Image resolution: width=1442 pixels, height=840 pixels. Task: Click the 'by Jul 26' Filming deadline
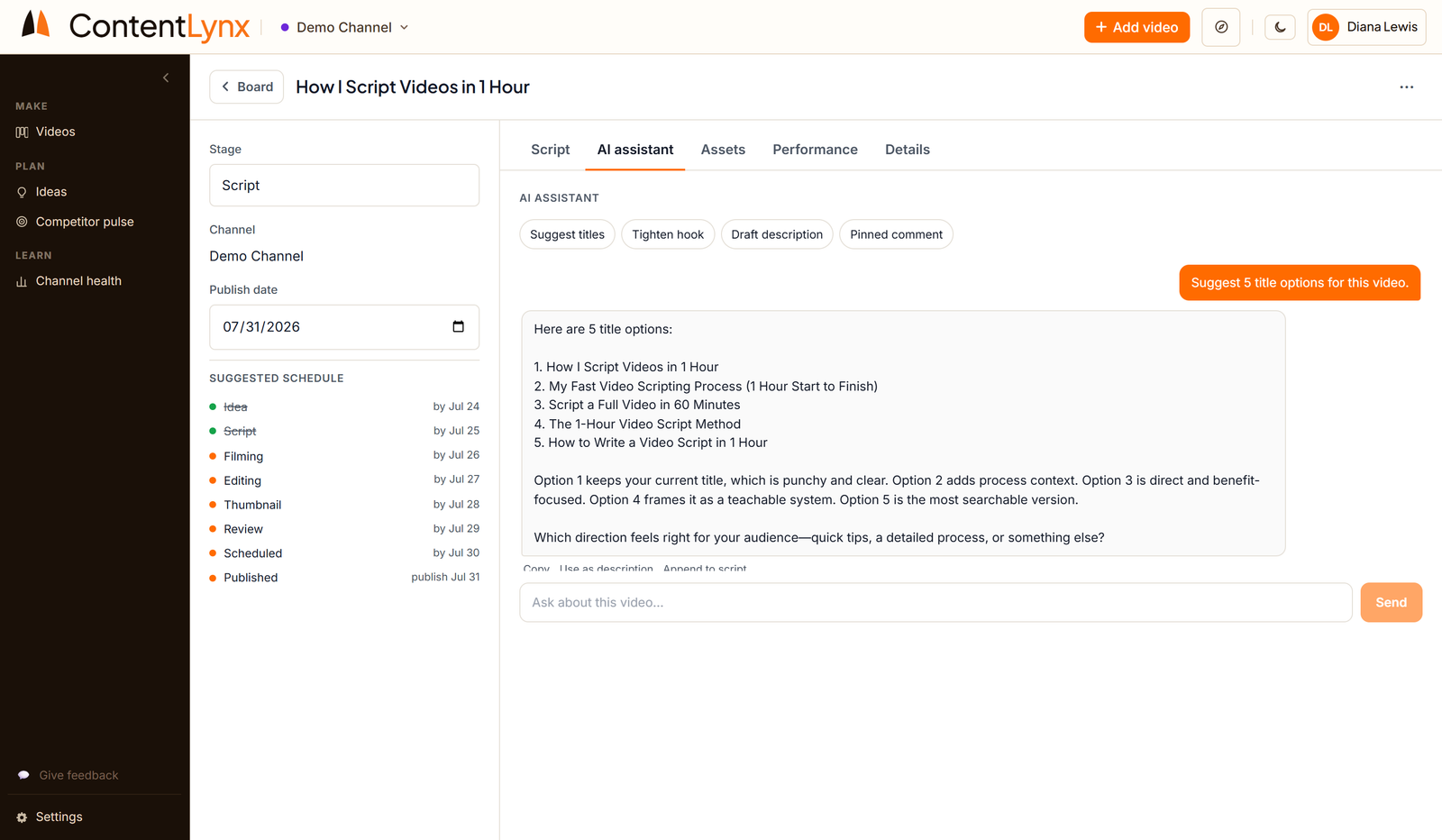coord(456,455)
